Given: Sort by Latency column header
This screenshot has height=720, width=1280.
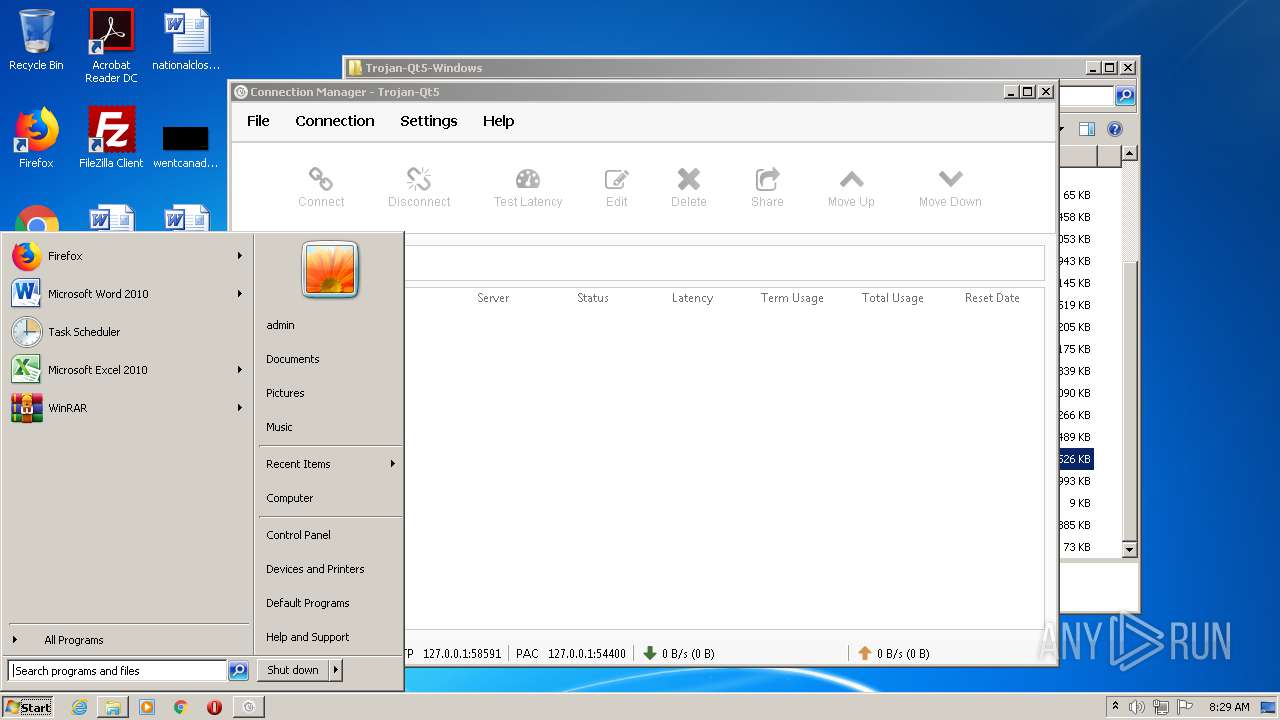Looking at the screenshot, I should coord(692,298).
